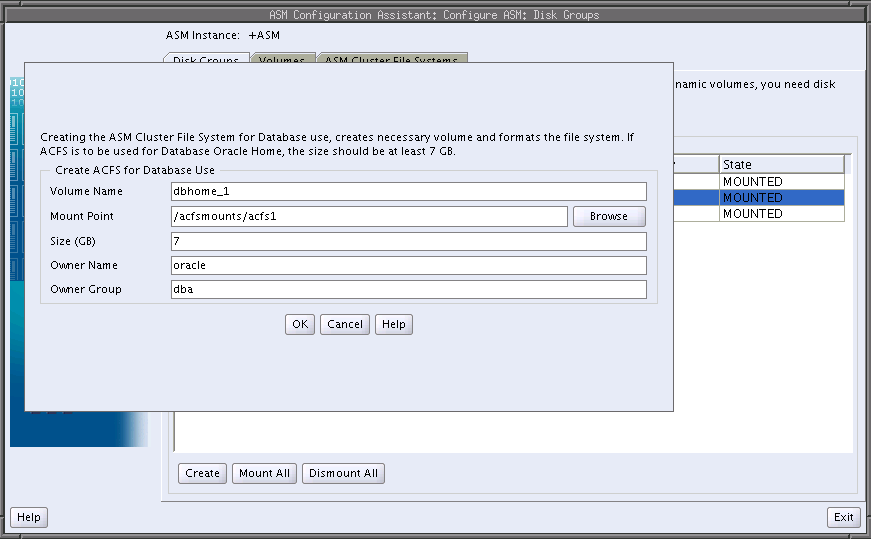This screenshot has height=539, width=871.
Task: Create a new disk group
Action: pyautogui.click(x=202, y=473)
